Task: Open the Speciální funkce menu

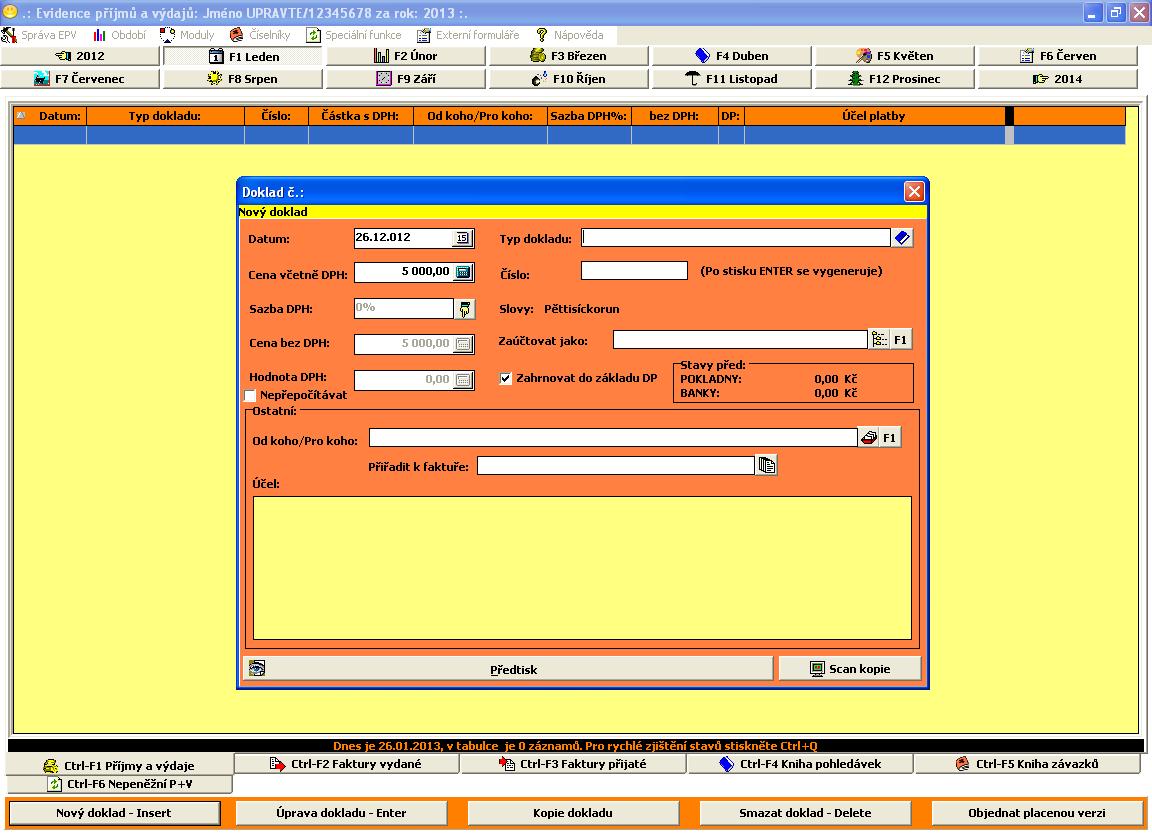Action: [x=354, y=35]
